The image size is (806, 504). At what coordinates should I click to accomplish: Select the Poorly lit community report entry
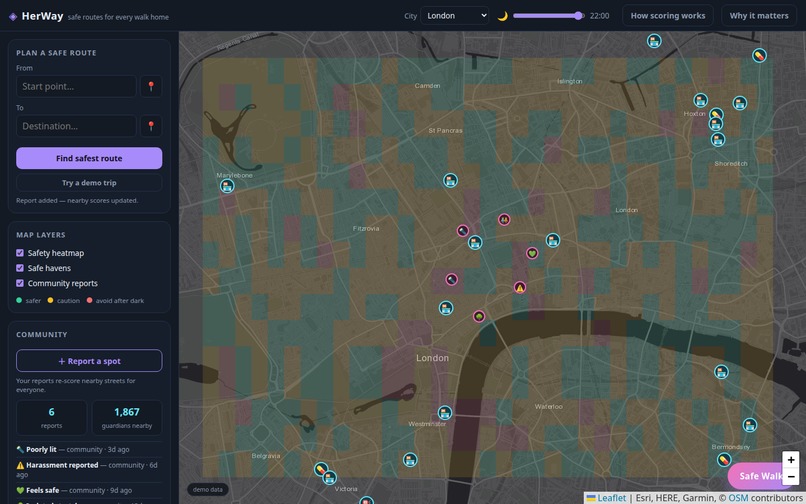[89, 449]
